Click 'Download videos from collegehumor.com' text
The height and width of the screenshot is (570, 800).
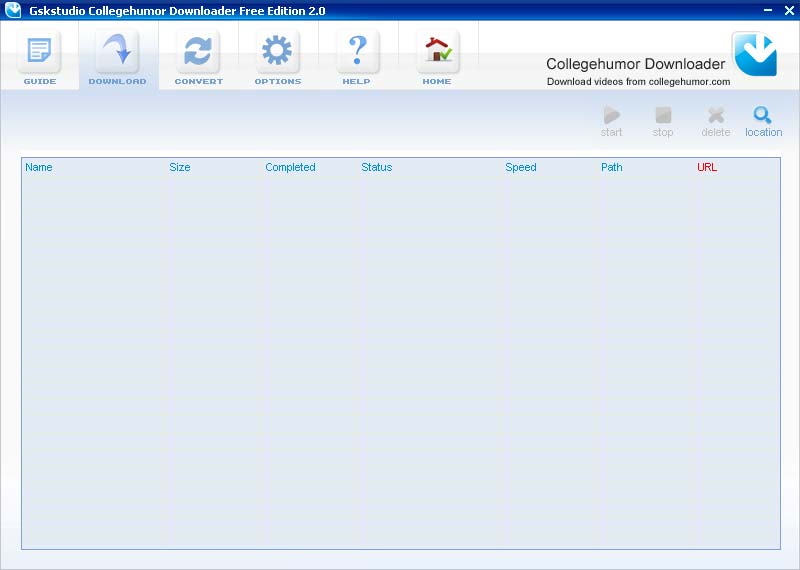coord(638,82)
